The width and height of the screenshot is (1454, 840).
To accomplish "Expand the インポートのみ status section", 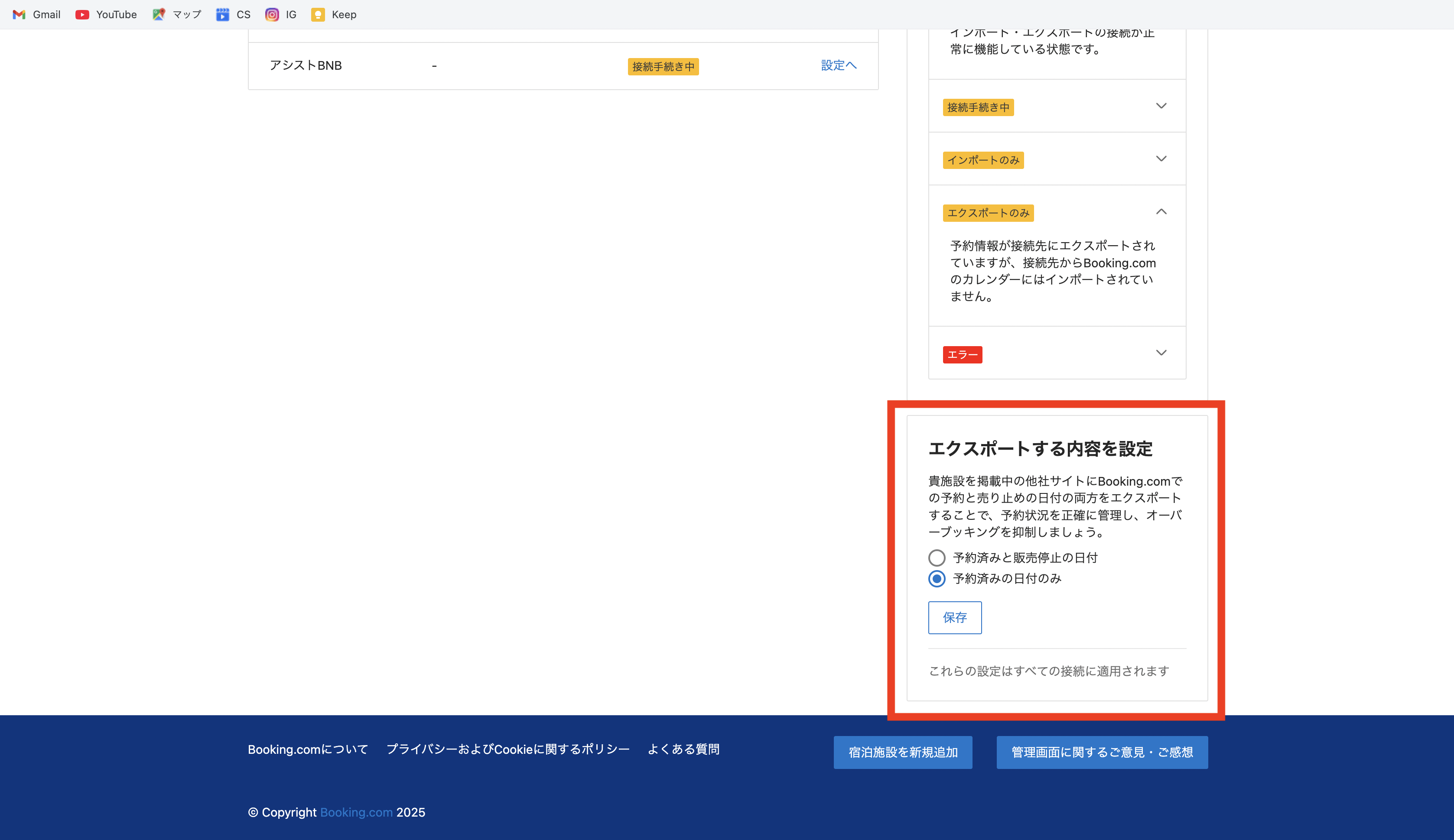I will click(1161, 159).
